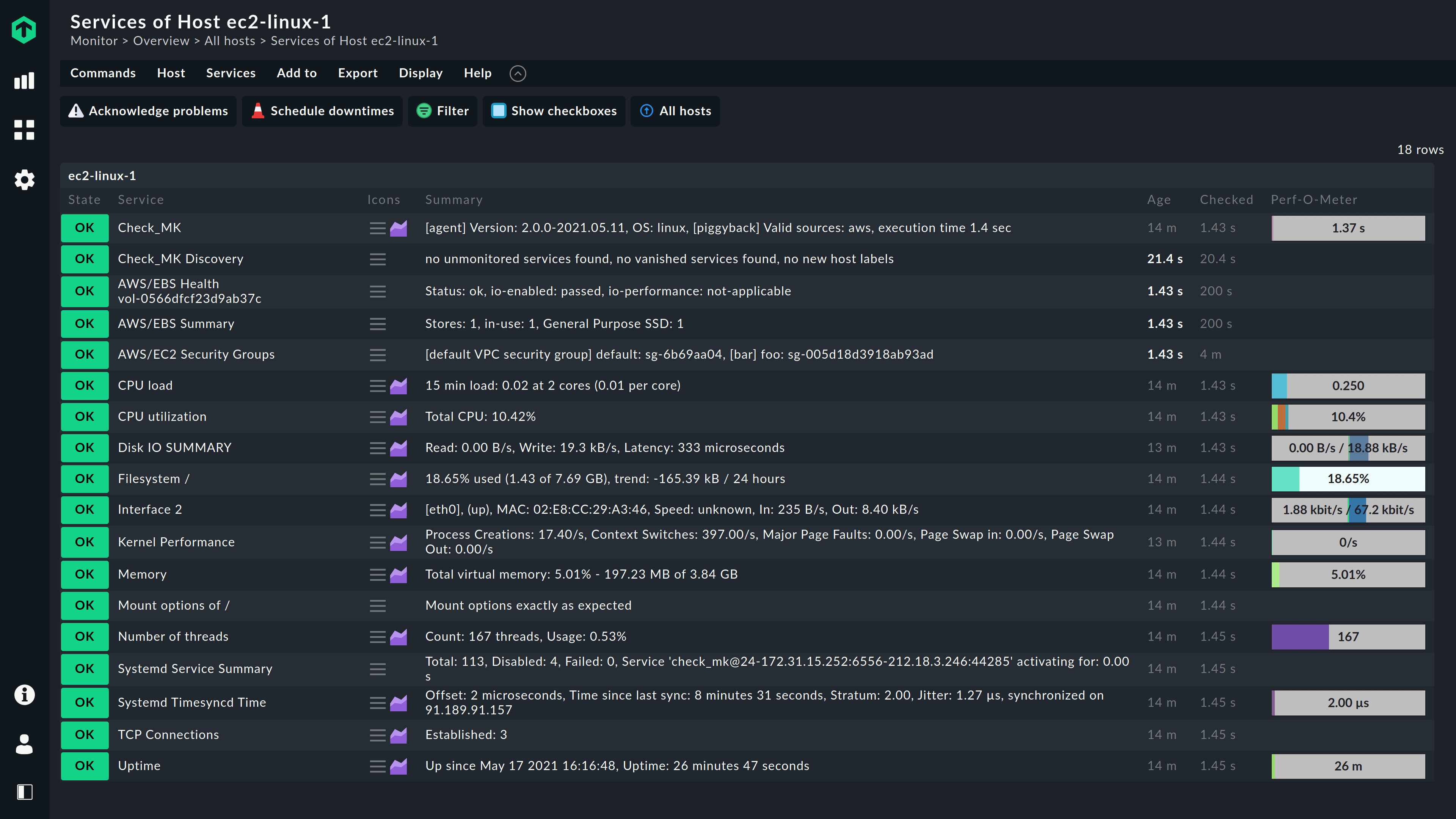
Task: Open the User profile sidebar icon
Action: click(24, 744)
